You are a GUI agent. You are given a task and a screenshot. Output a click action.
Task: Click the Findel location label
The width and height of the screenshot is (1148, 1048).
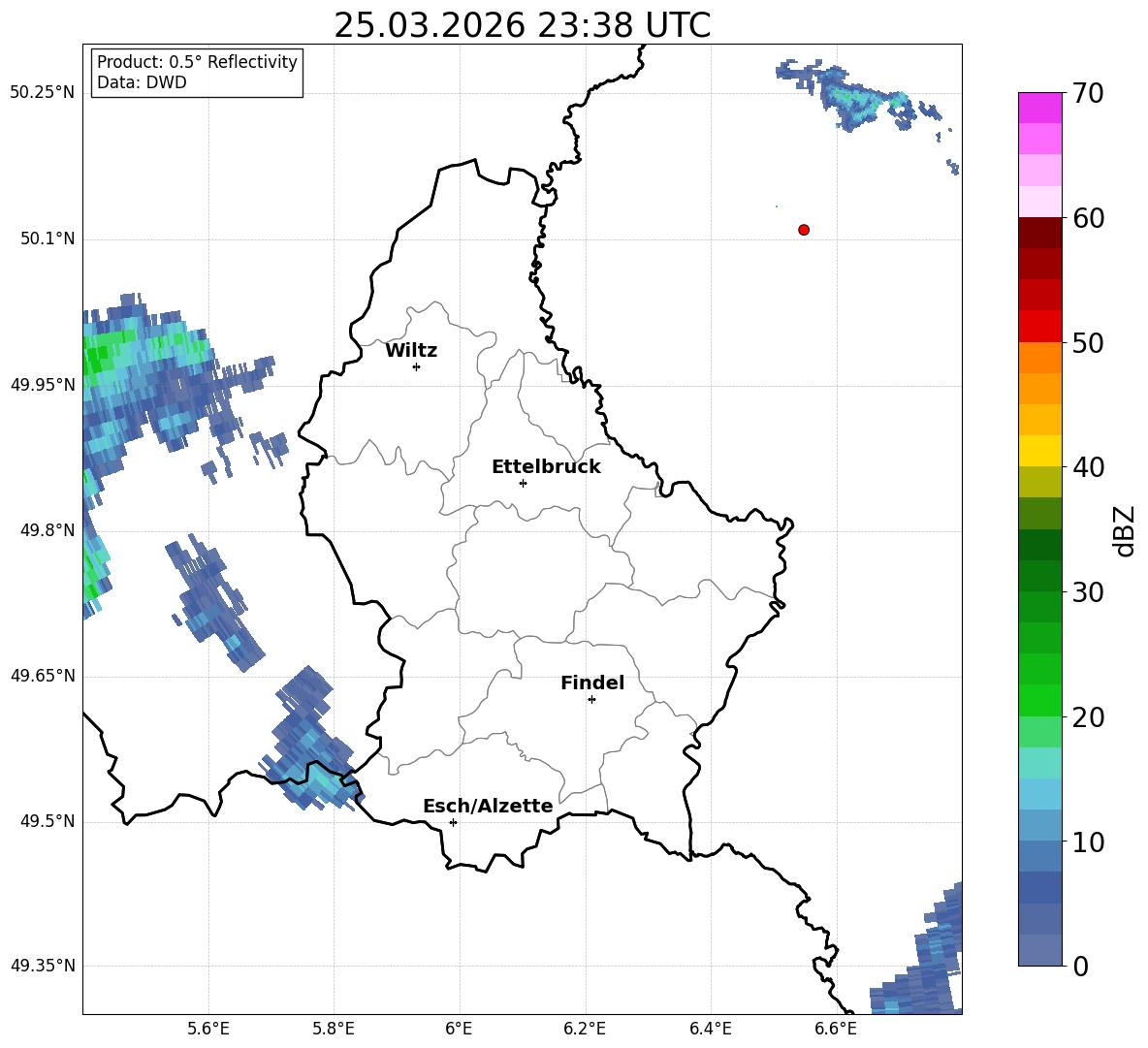pos(592,683)
